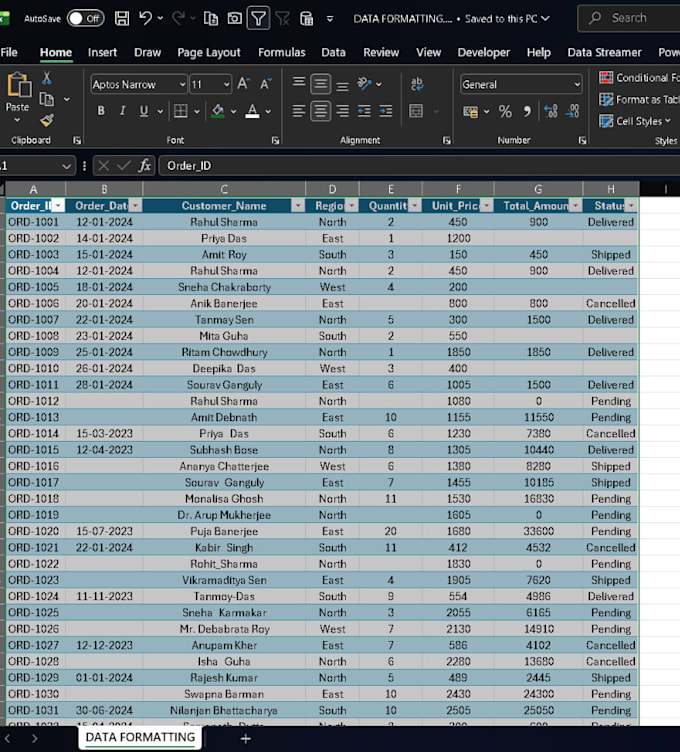
Task: Click the Borders grid icon
Action: coord(181,111)
